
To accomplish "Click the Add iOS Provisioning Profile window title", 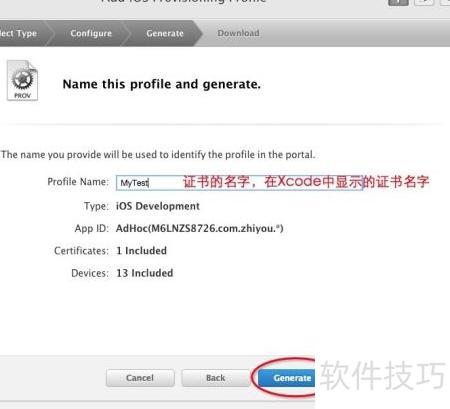I will tap(183, 2).
